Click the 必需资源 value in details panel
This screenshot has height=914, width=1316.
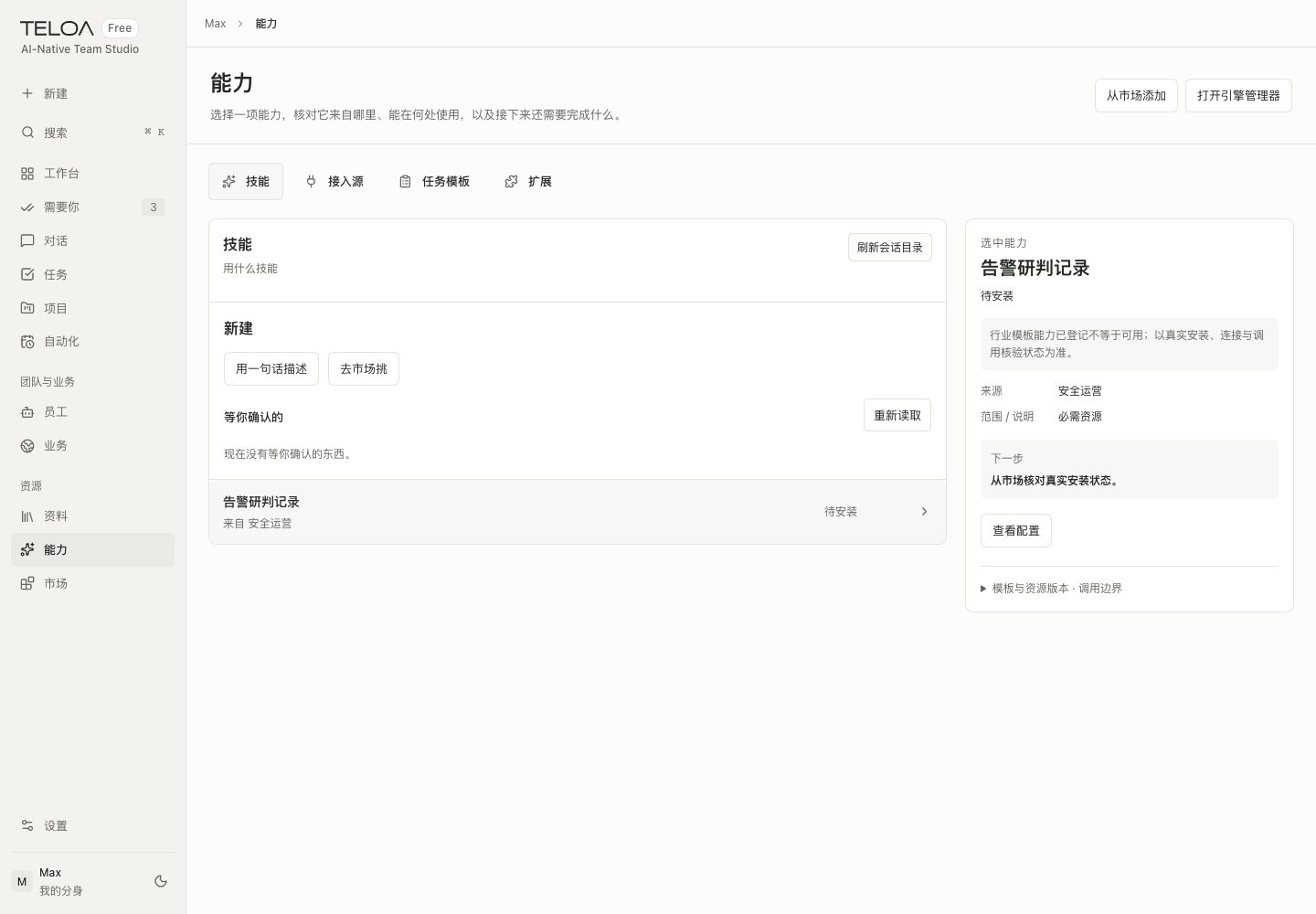(1080, 417)
